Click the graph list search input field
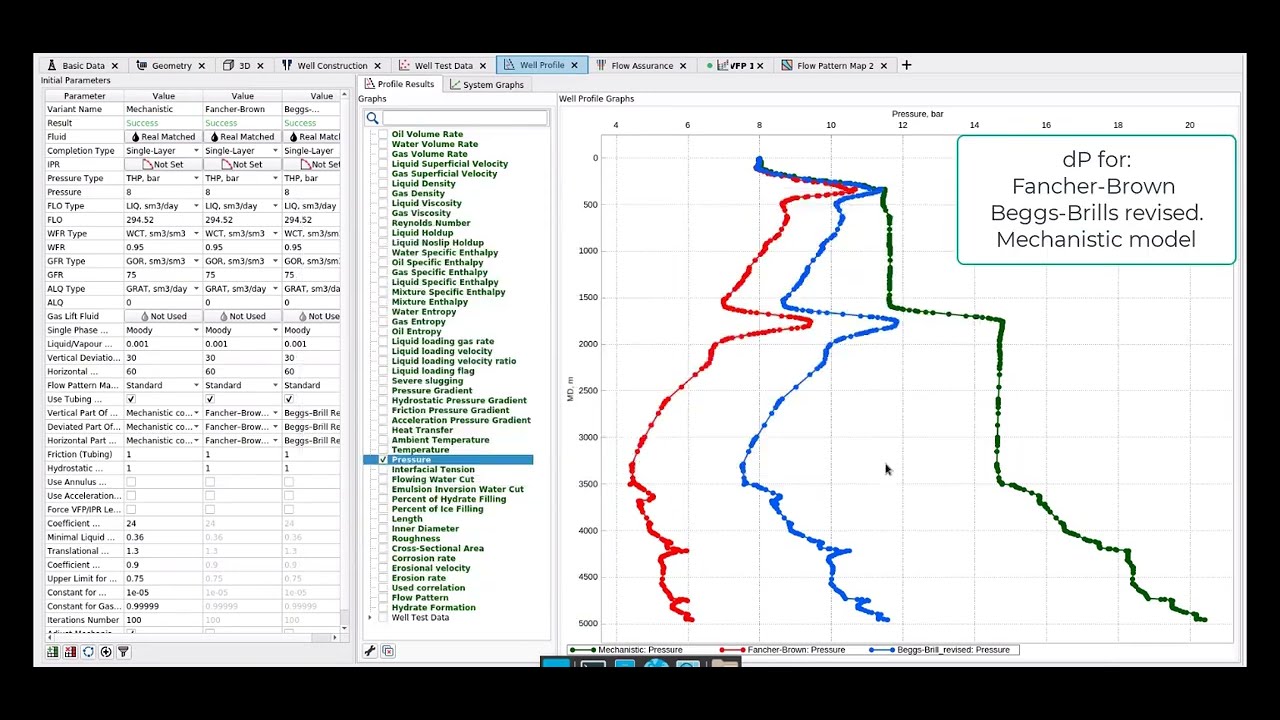Image resolution: width=1280 pixels, height=720 pixels. 465,119
